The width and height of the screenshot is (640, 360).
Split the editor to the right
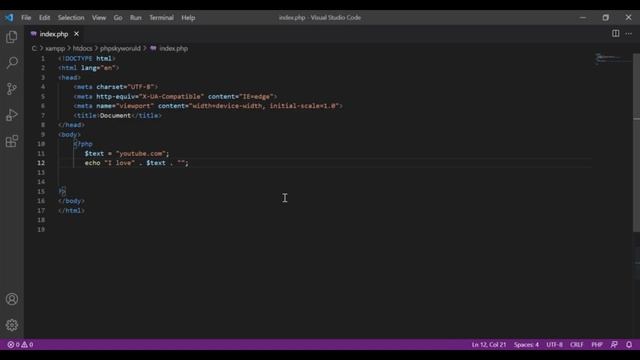click(616, 33)
